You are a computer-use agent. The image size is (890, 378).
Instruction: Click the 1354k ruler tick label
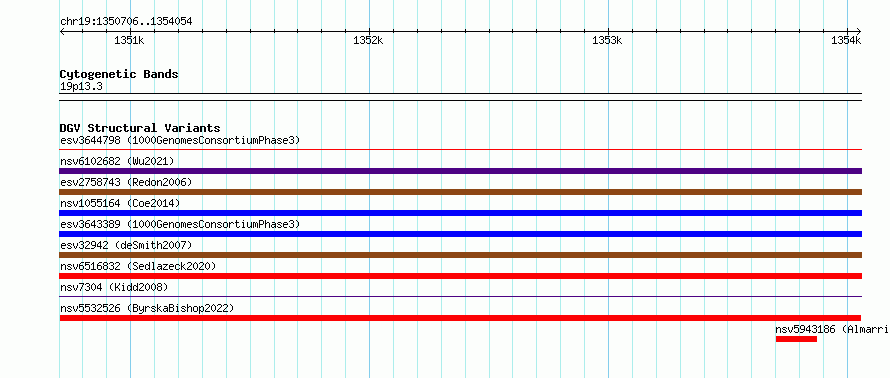pyautogui.click(x=846, y=40)
